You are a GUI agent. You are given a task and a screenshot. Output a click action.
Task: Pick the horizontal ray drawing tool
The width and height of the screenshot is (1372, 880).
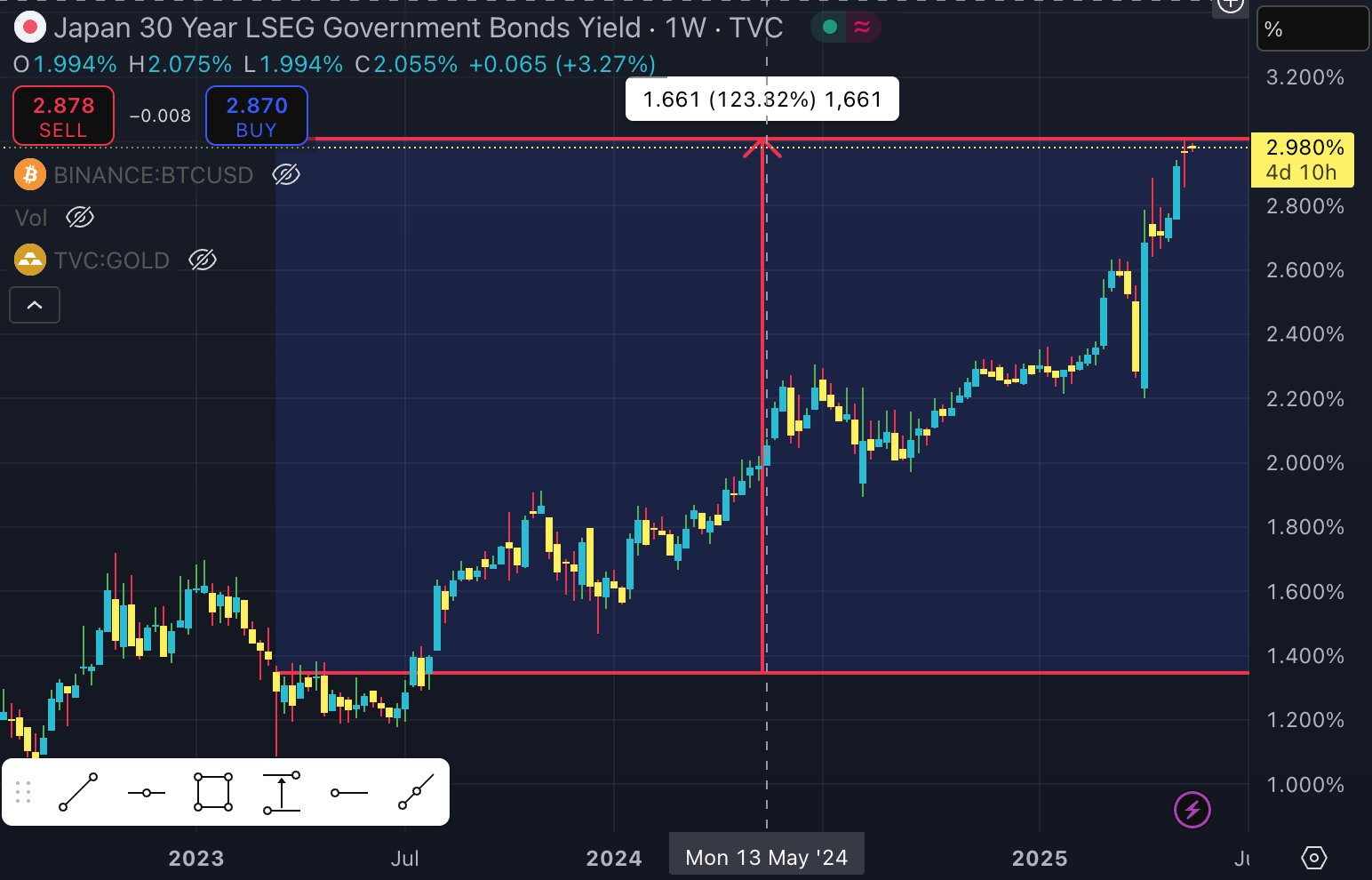[349, 792]
